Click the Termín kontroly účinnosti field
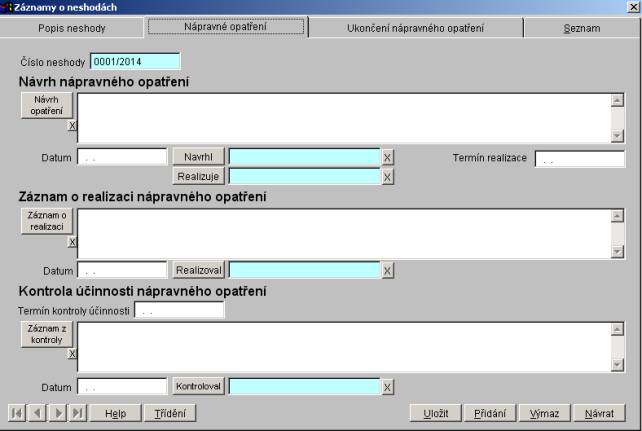The image size is (642, 431). click(179, 311)
